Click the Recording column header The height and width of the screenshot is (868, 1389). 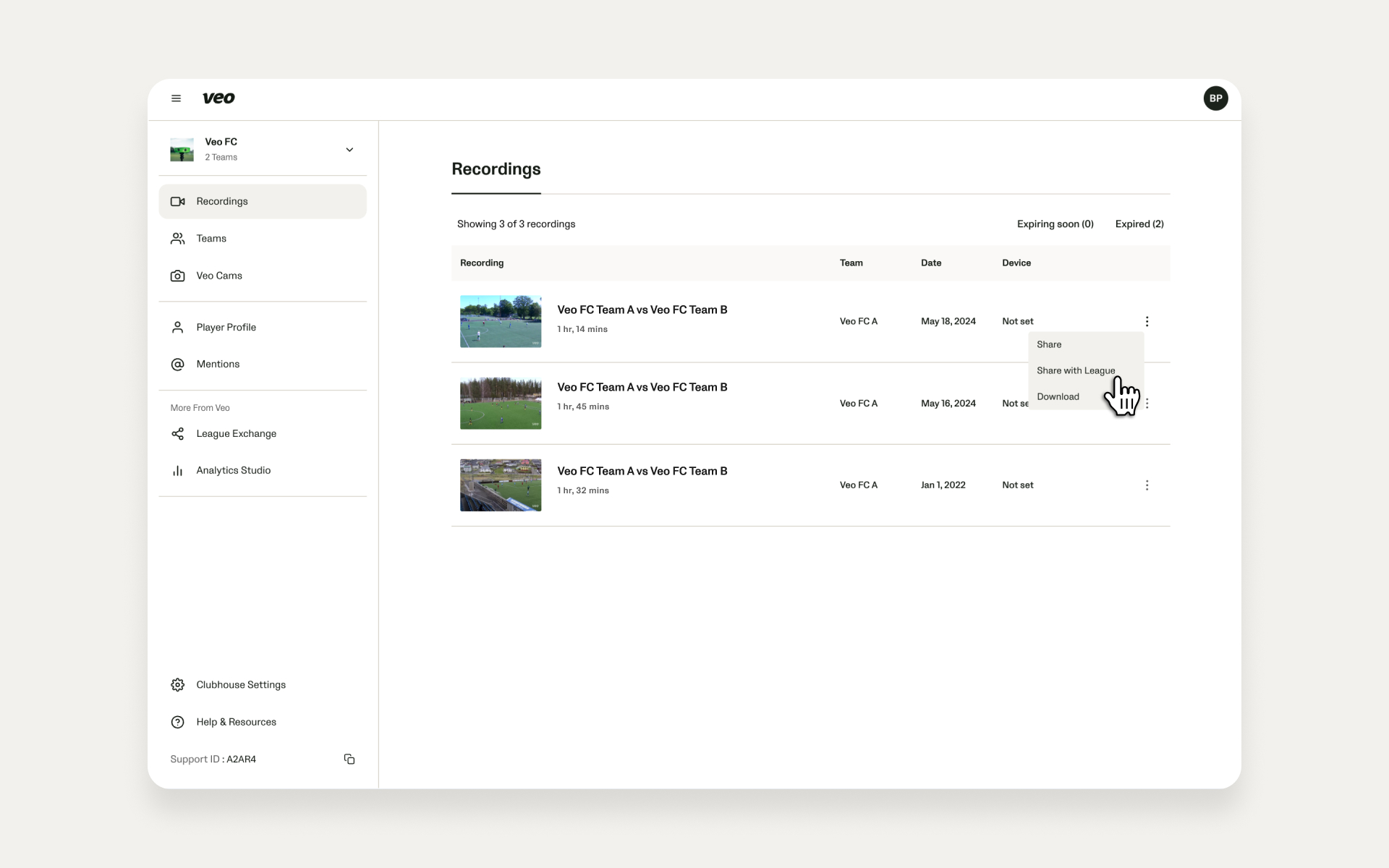482,263
